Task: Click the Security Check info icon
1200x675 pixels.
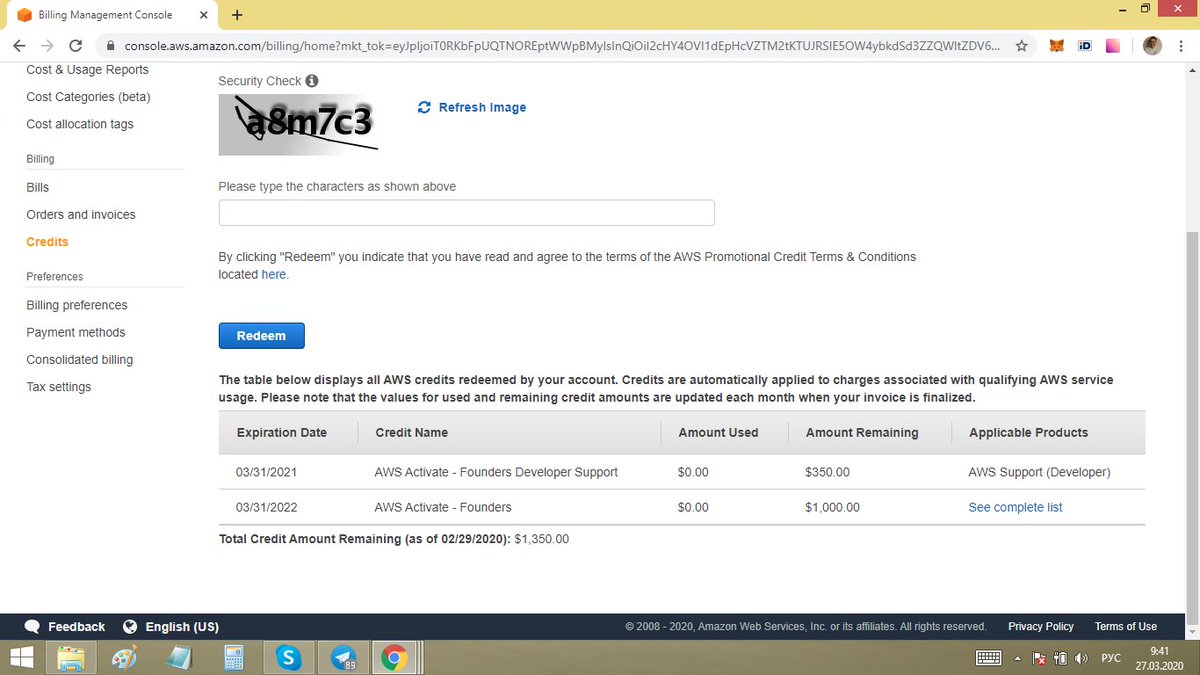Action: click(x=312, y=81)
